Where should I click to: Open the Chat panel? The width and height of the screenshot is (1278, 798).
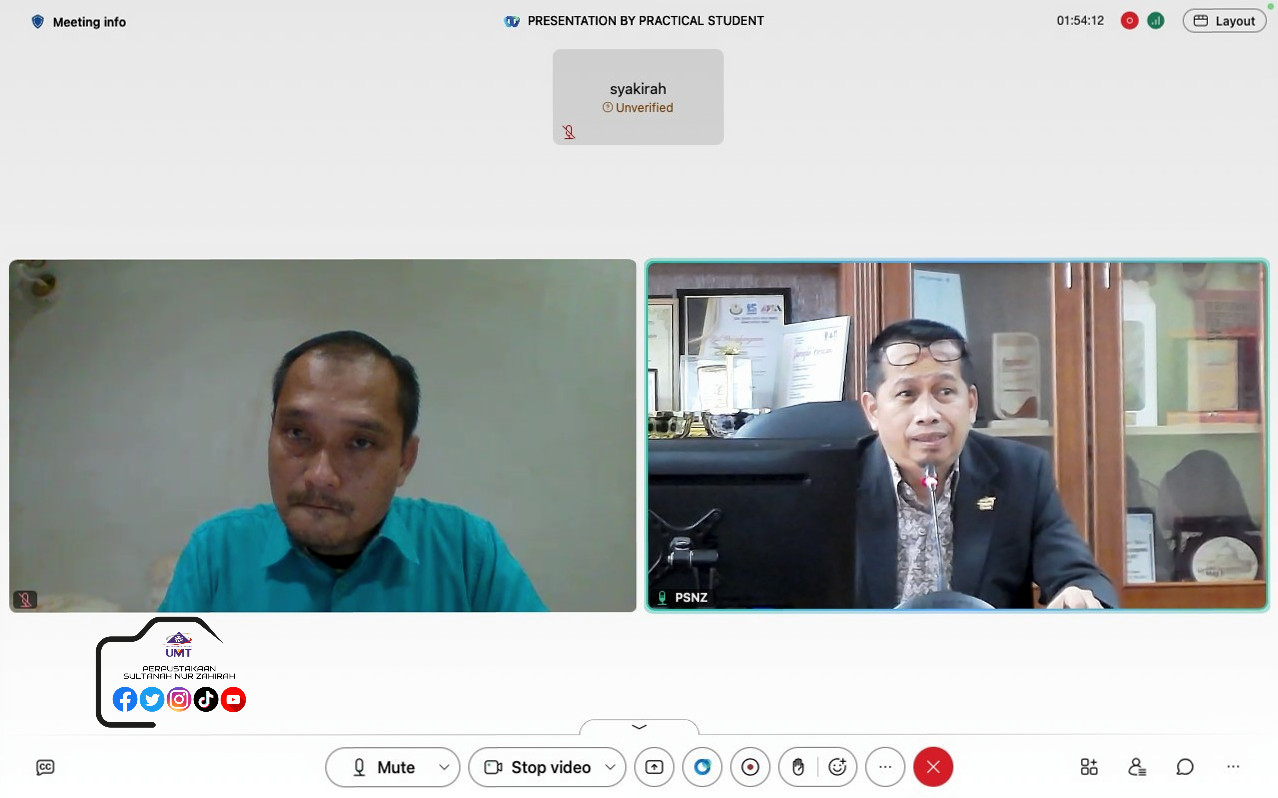[x=1185, y=767]
